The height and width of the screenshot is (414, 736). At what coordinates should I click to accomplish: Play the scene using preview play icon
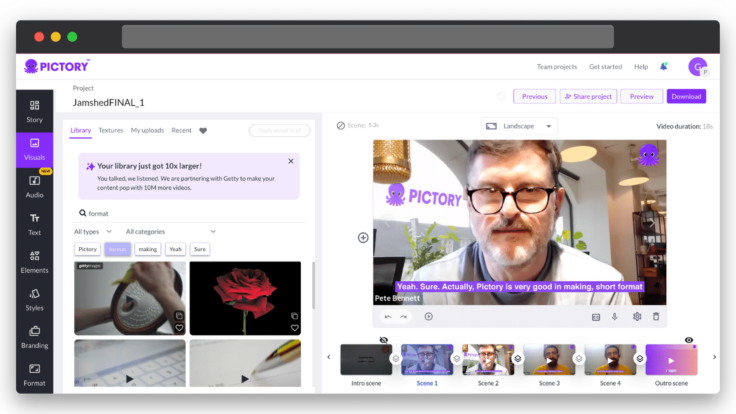[429, 316]
